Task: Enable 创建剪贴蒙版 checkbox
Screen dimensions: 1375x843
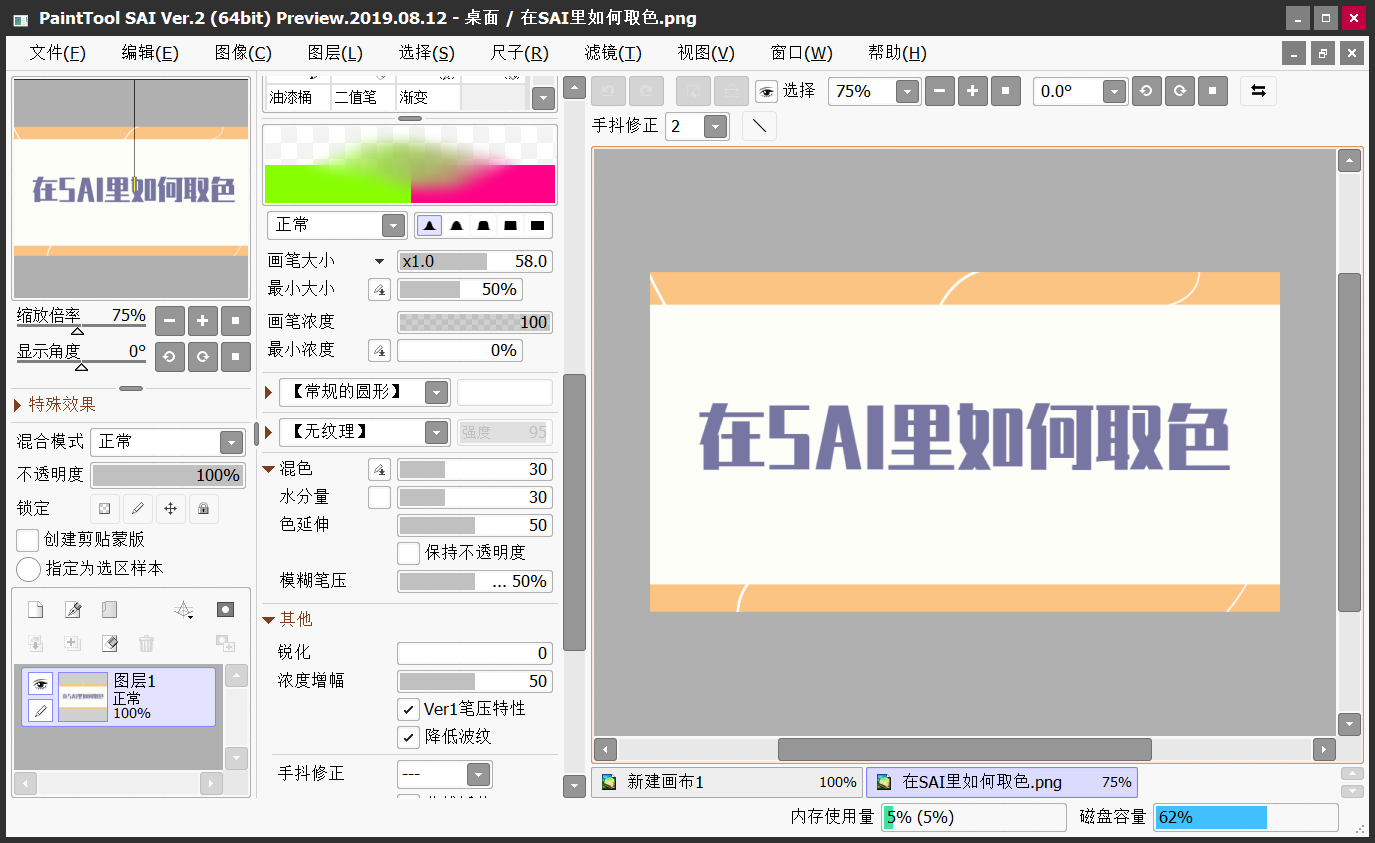Action: click(x=28, y=540)
